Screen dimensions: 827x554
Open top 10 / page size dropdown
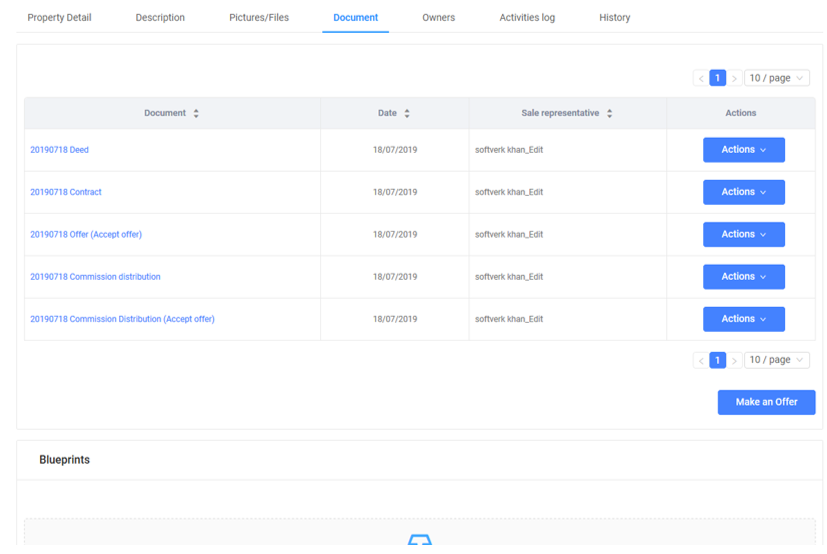pos(776,78)
